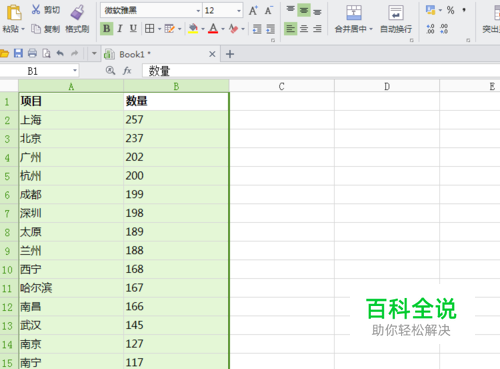Expand the currency format dropdown arrow
The width and height of the screenshot is (500, 369).
[x=440, y=10]
